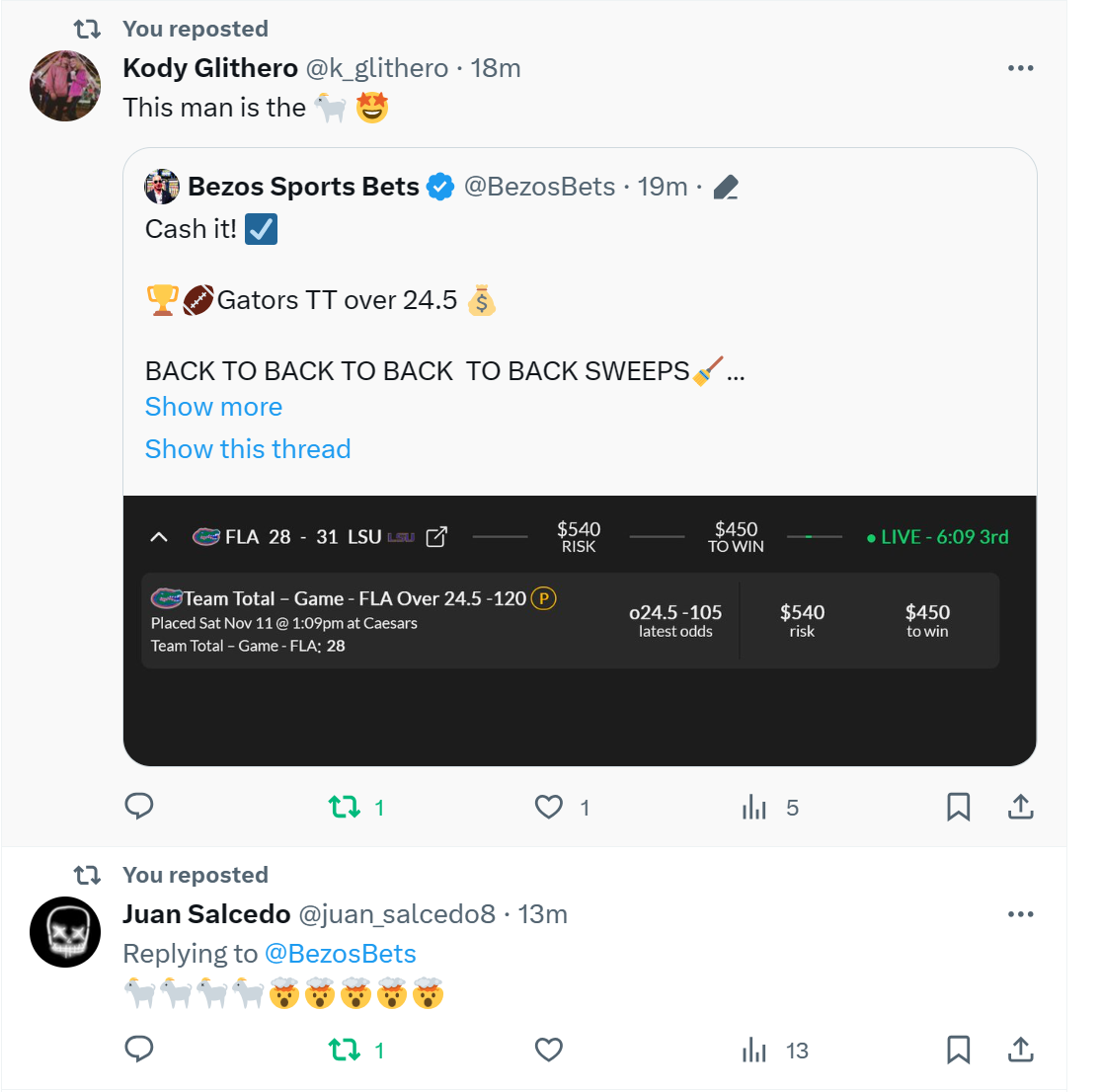This screenshot has width=1100, height=1092.
Task: Like Kody Glithero's post
Action: point(549,808)
